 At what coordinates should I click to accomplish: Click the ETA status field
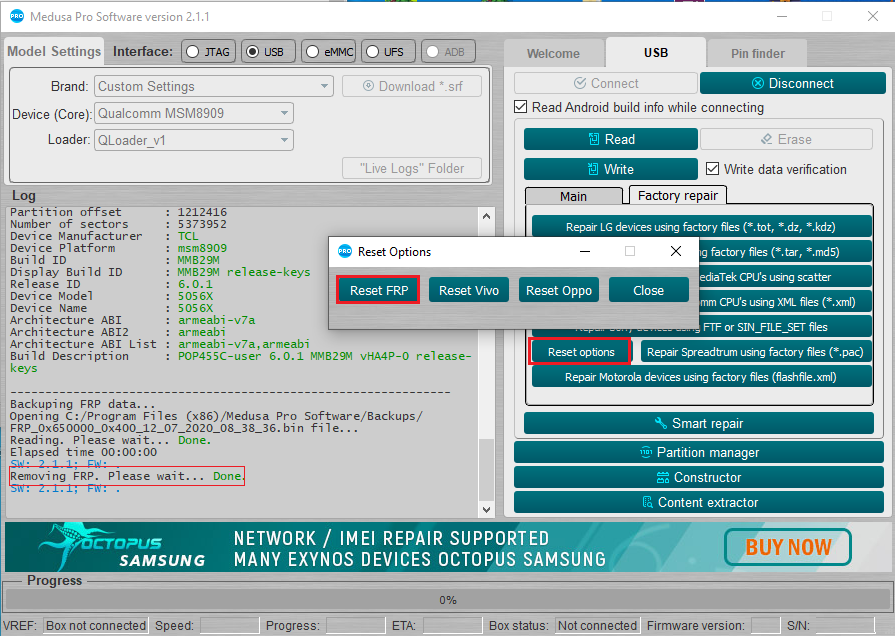(453, 626)
